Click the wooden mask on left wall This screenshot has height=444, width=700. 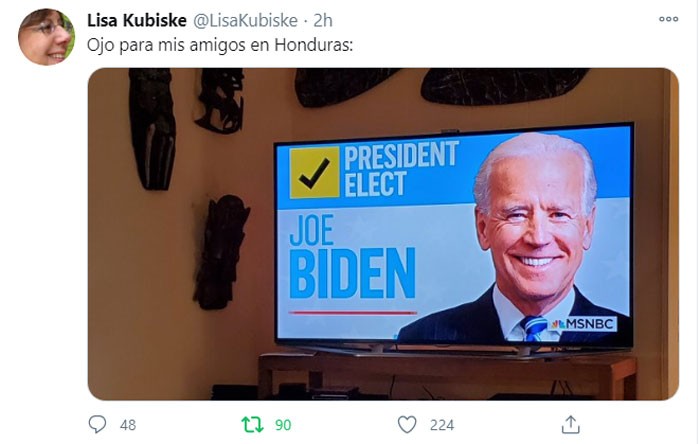152,129
